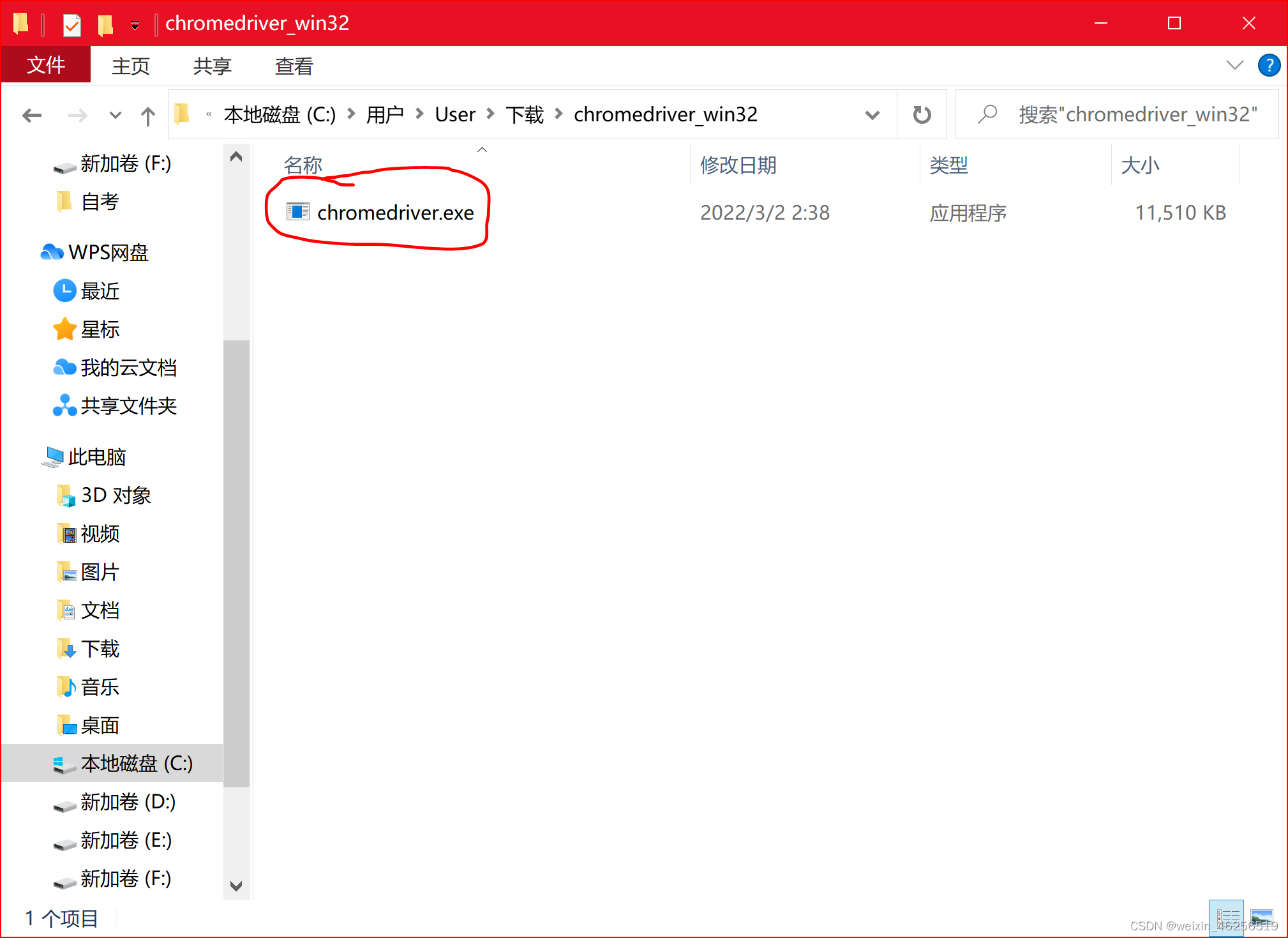Image resolution: width=1288 pixels, height=938 pixels.
Task: Click the sidebar scrollbar down arrow
Action: 236,886
